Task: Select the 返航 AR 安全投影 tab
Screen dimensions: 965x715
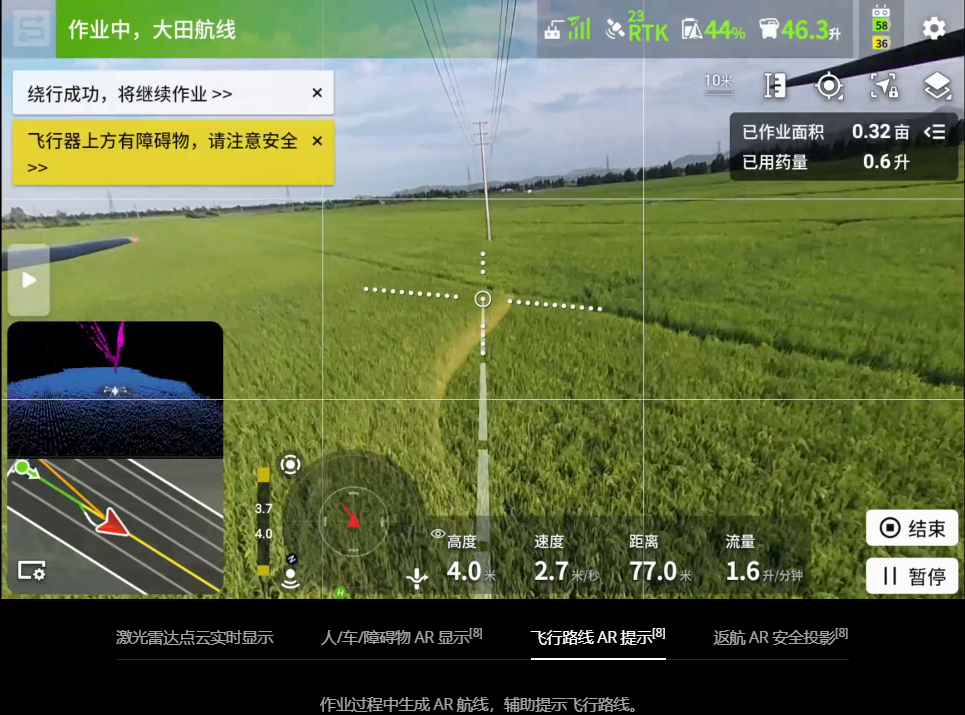Action: [780, 637]
